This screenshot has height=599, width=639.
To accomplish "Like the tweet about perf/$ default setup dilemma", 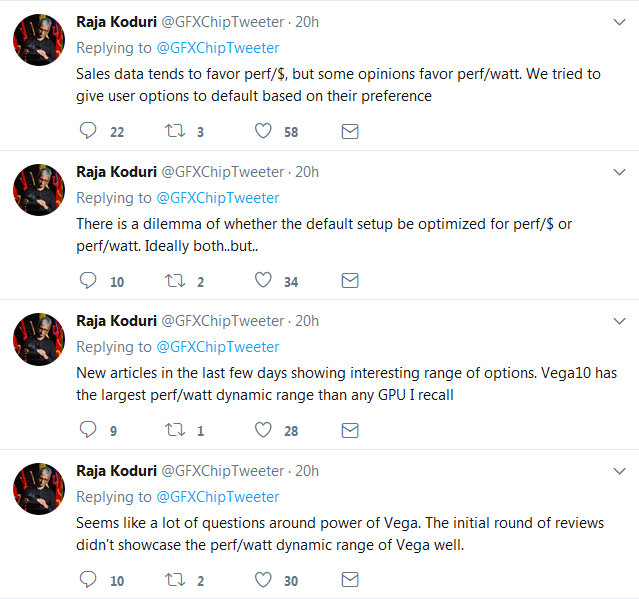I will pyautogui.click(x=264, y=281).
